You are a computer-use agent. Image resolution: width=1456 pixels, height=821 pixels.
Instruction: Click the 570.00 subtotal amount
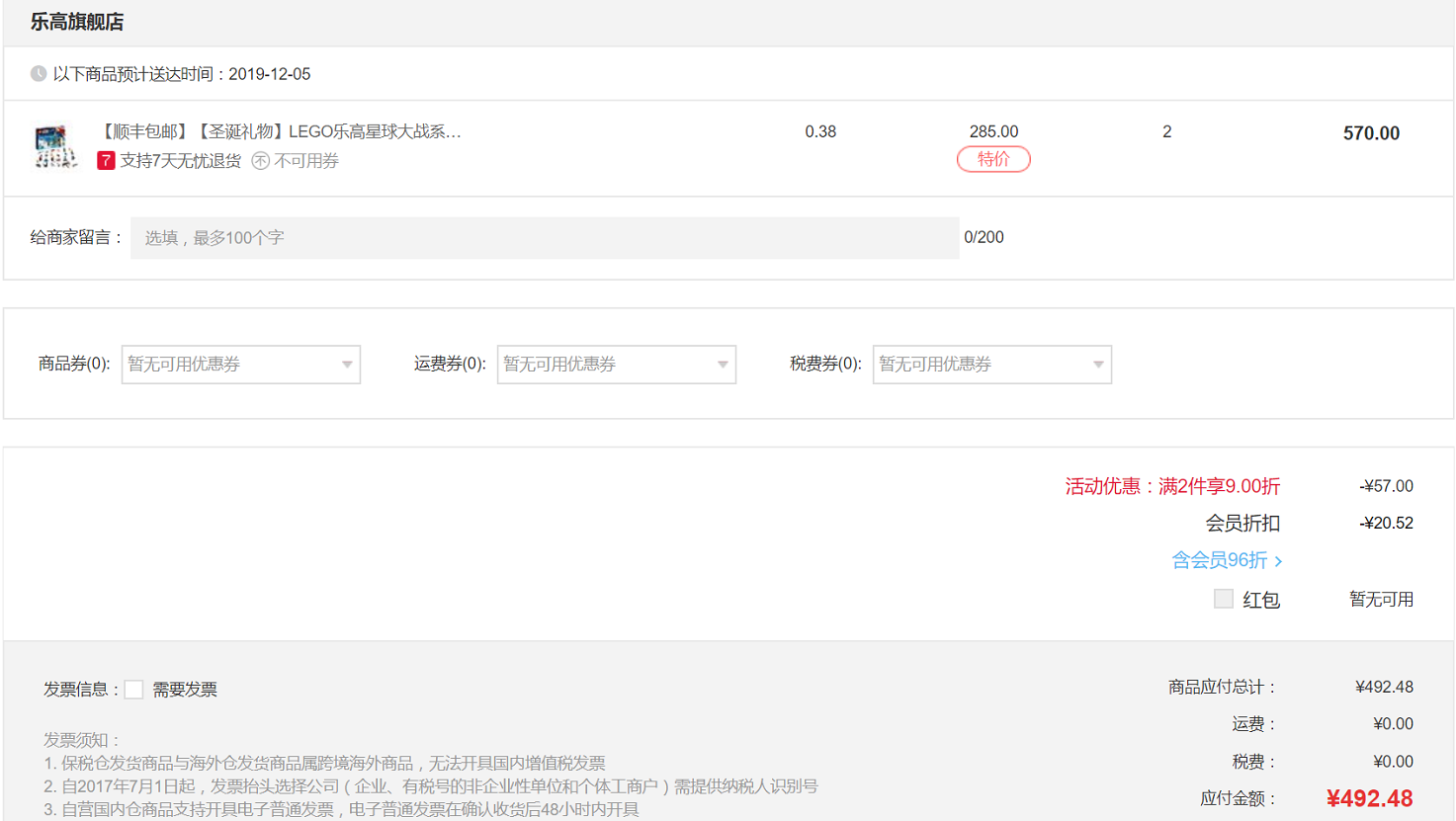(x=1371, y=133)
